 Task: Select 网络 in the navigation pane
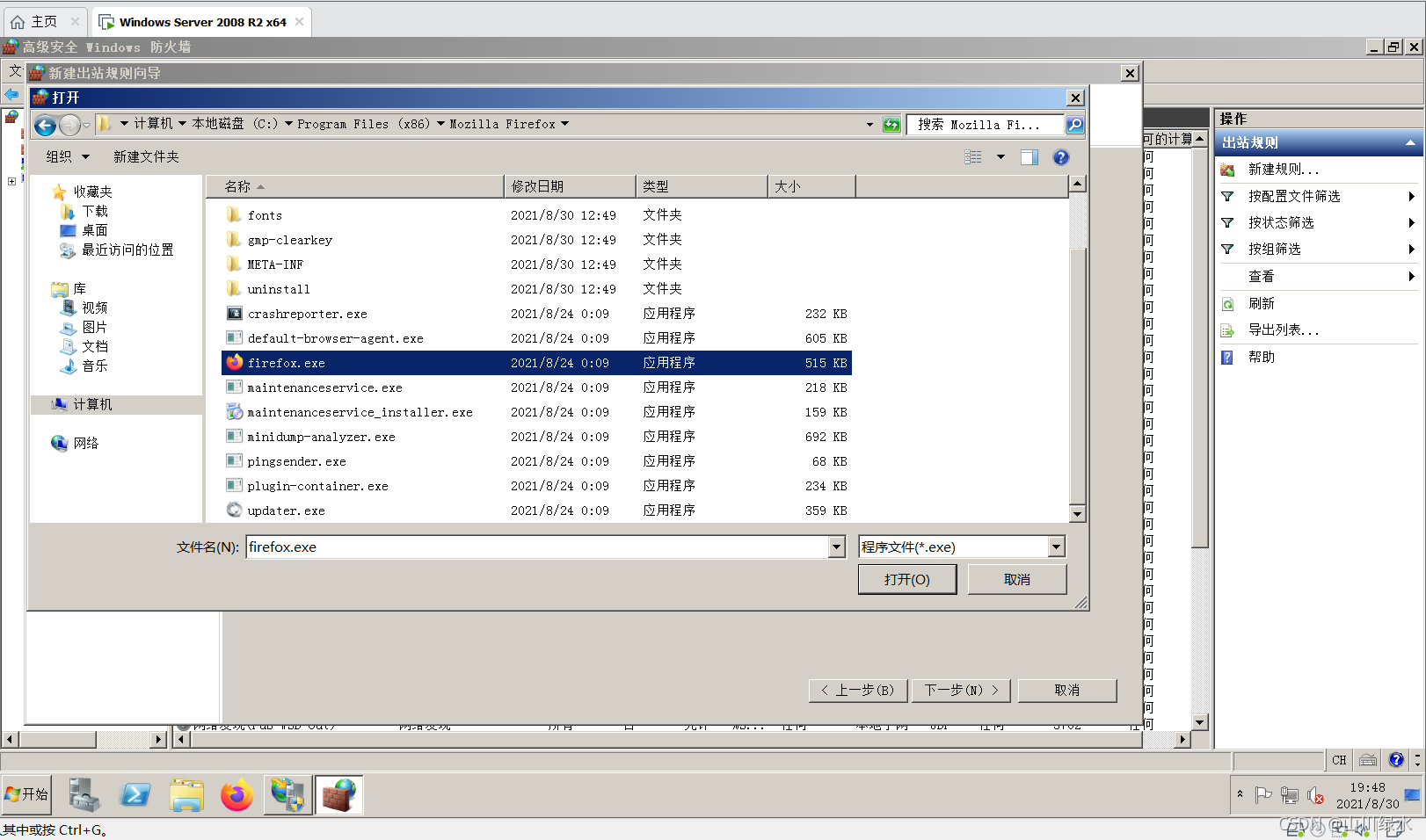click(x=85, y=444)
